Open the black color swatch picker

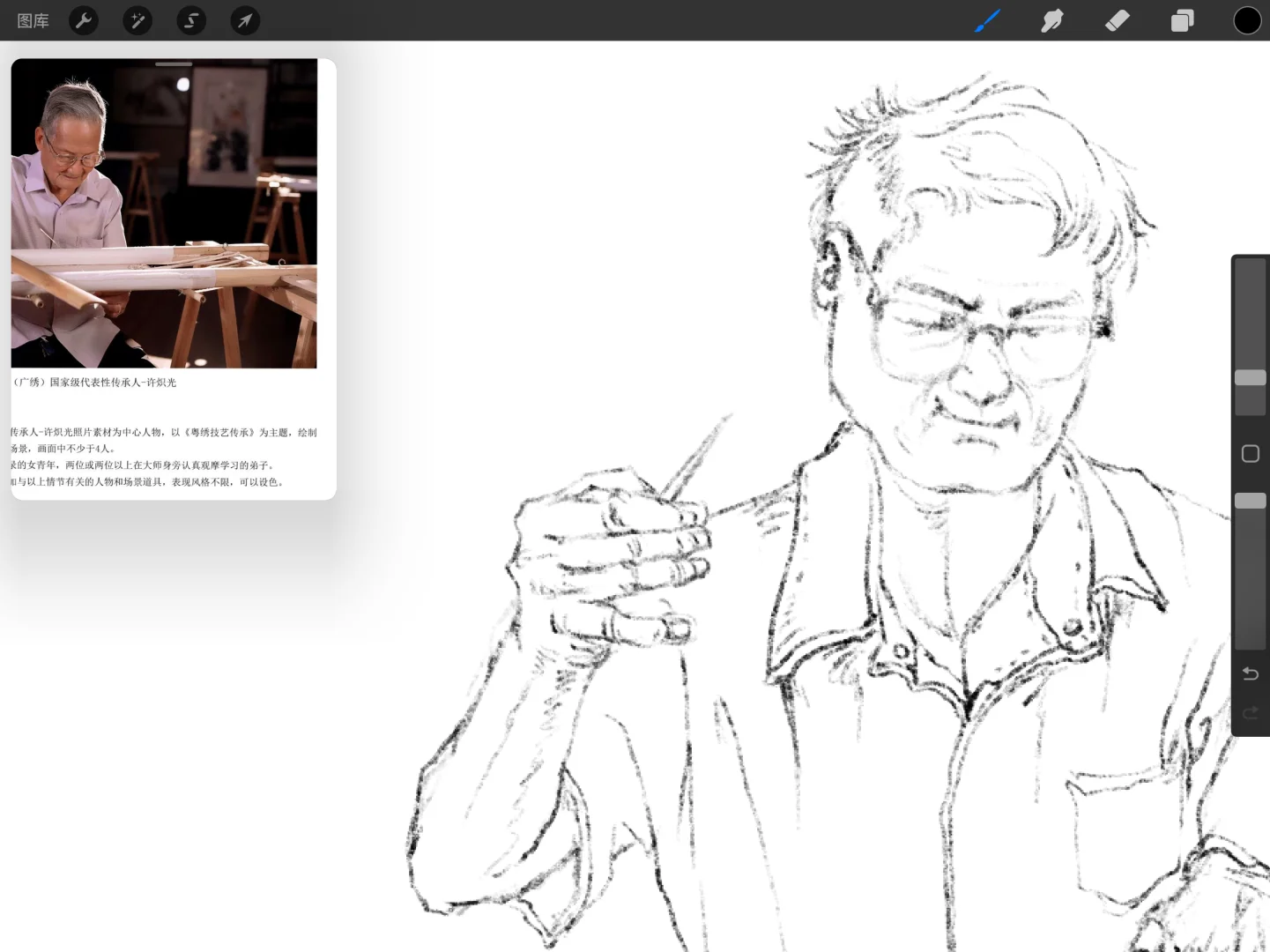pos(1247,20)
